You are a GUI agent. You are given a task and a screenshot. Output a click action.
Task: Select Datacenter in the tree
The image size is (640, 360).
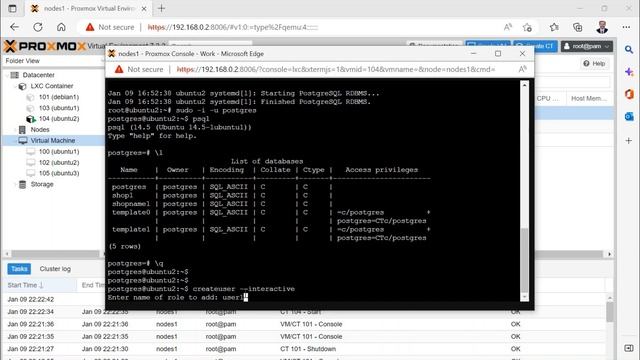pos(38,75)
